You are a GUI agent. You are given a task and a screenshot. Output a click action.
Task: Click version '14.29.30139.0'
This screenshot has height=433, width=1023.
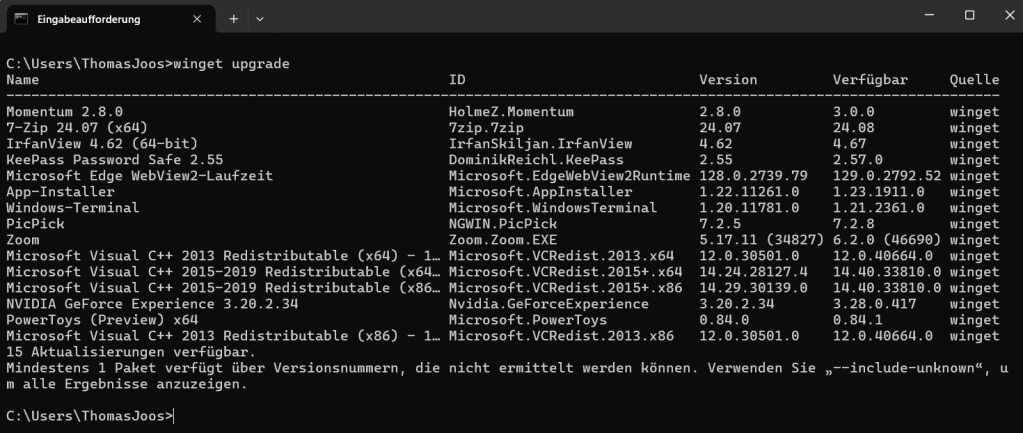pos(754,288)
